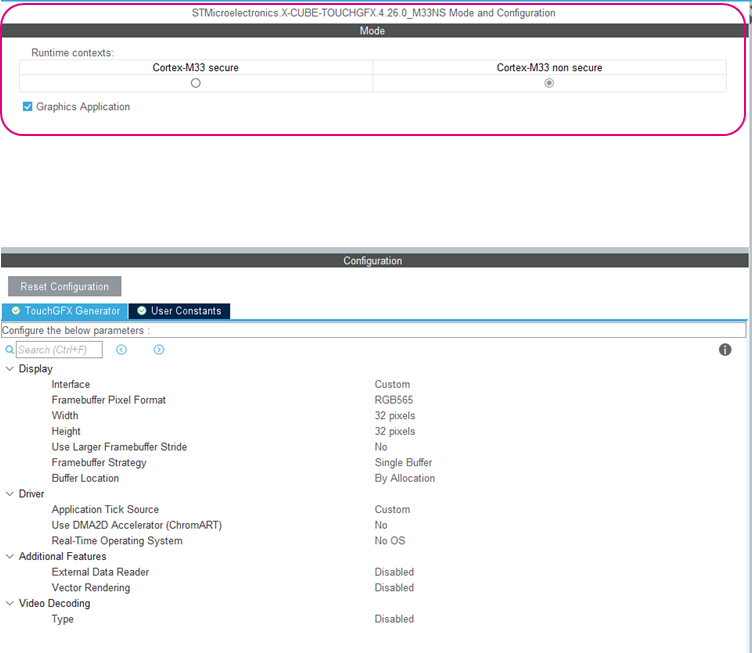Click the Application Tick Source Custom value
The height and width of the screenshot is (653, 752).
point(392,510)
